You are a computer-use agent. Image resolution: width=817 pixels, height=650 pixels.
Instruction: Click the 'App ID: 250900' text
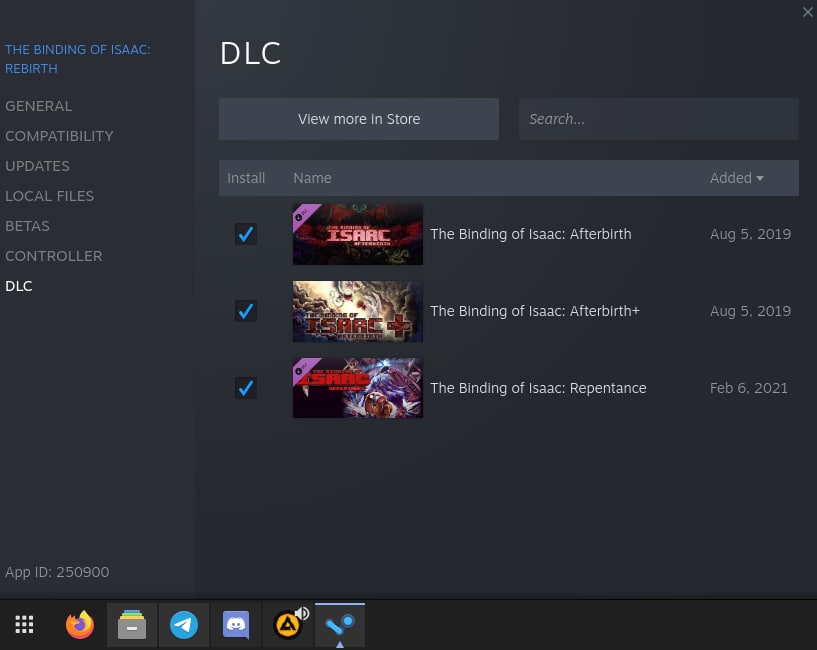(57, 572)
